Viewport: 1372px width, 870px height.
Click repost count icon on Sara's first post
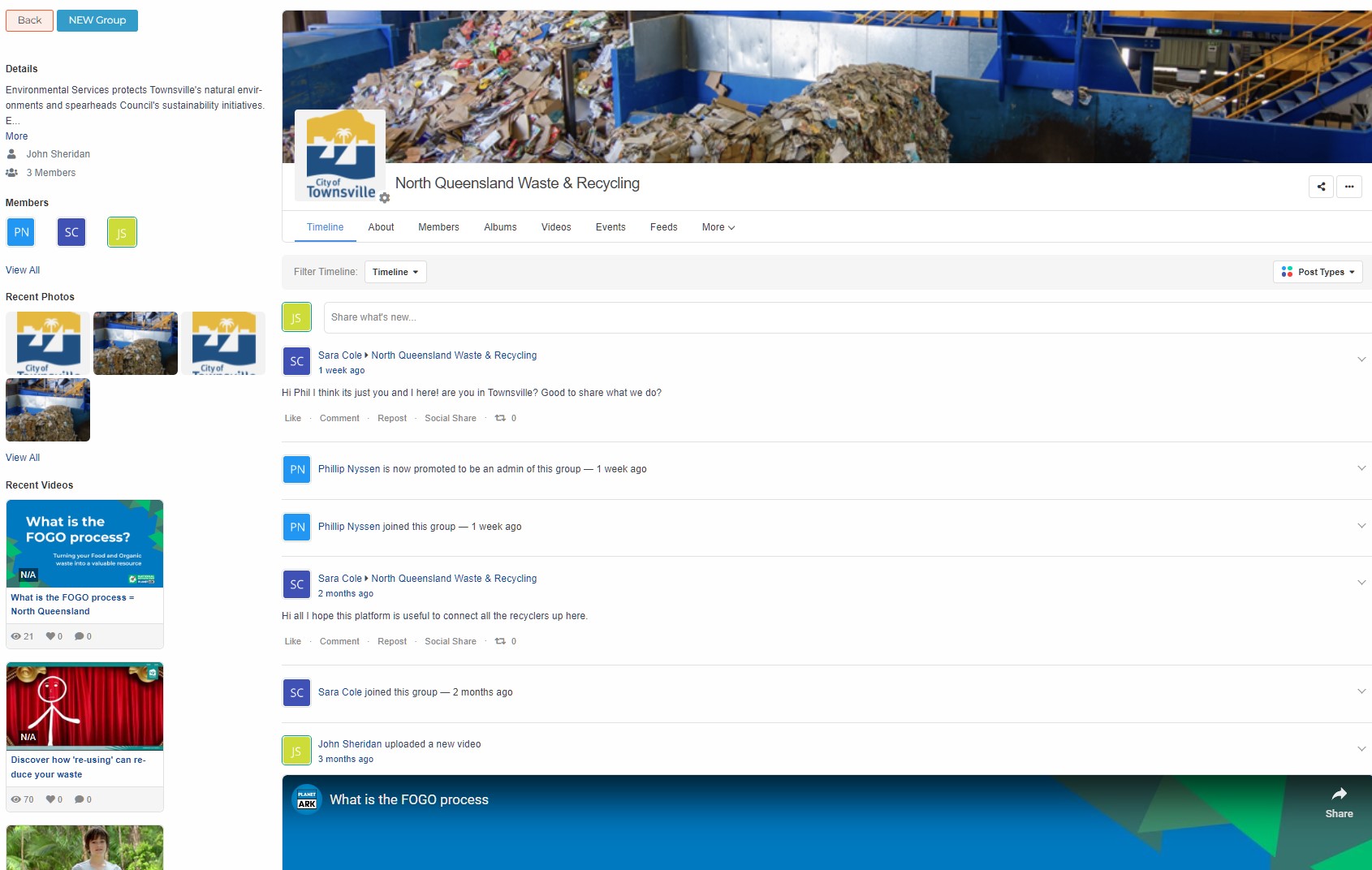[x=500, y=418]
